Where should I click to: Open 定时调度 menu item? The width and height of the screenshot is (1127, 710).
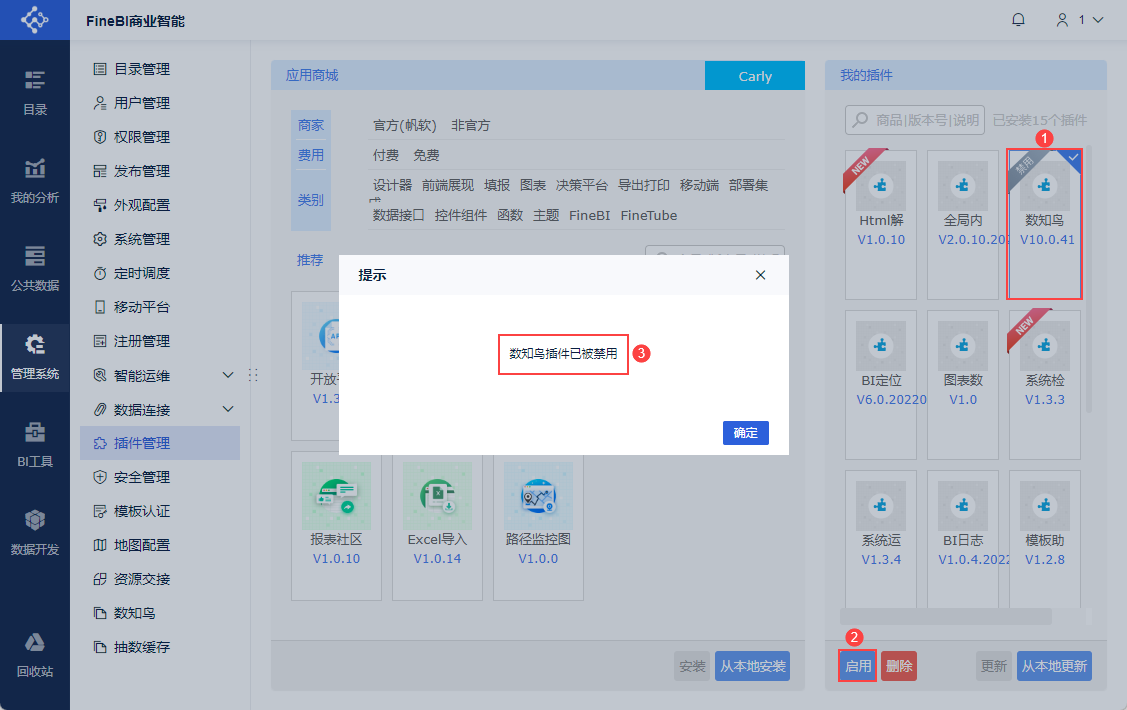coord(160,273)
